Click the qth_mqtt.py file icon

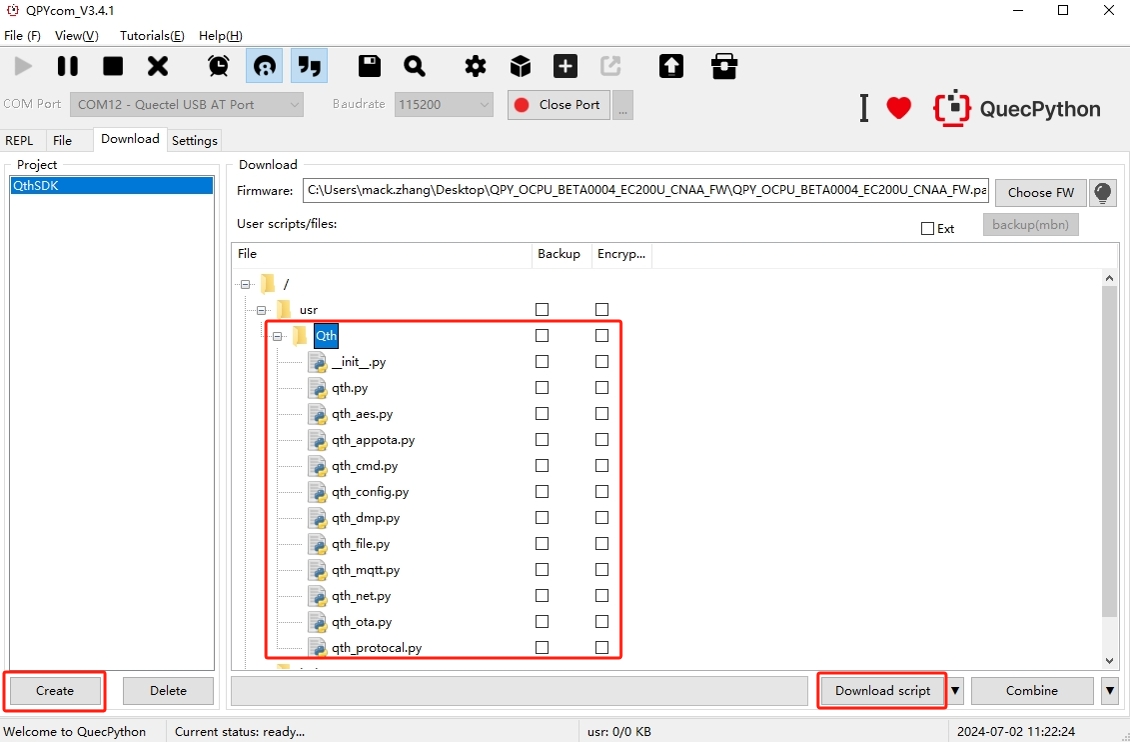pos(317,570)
